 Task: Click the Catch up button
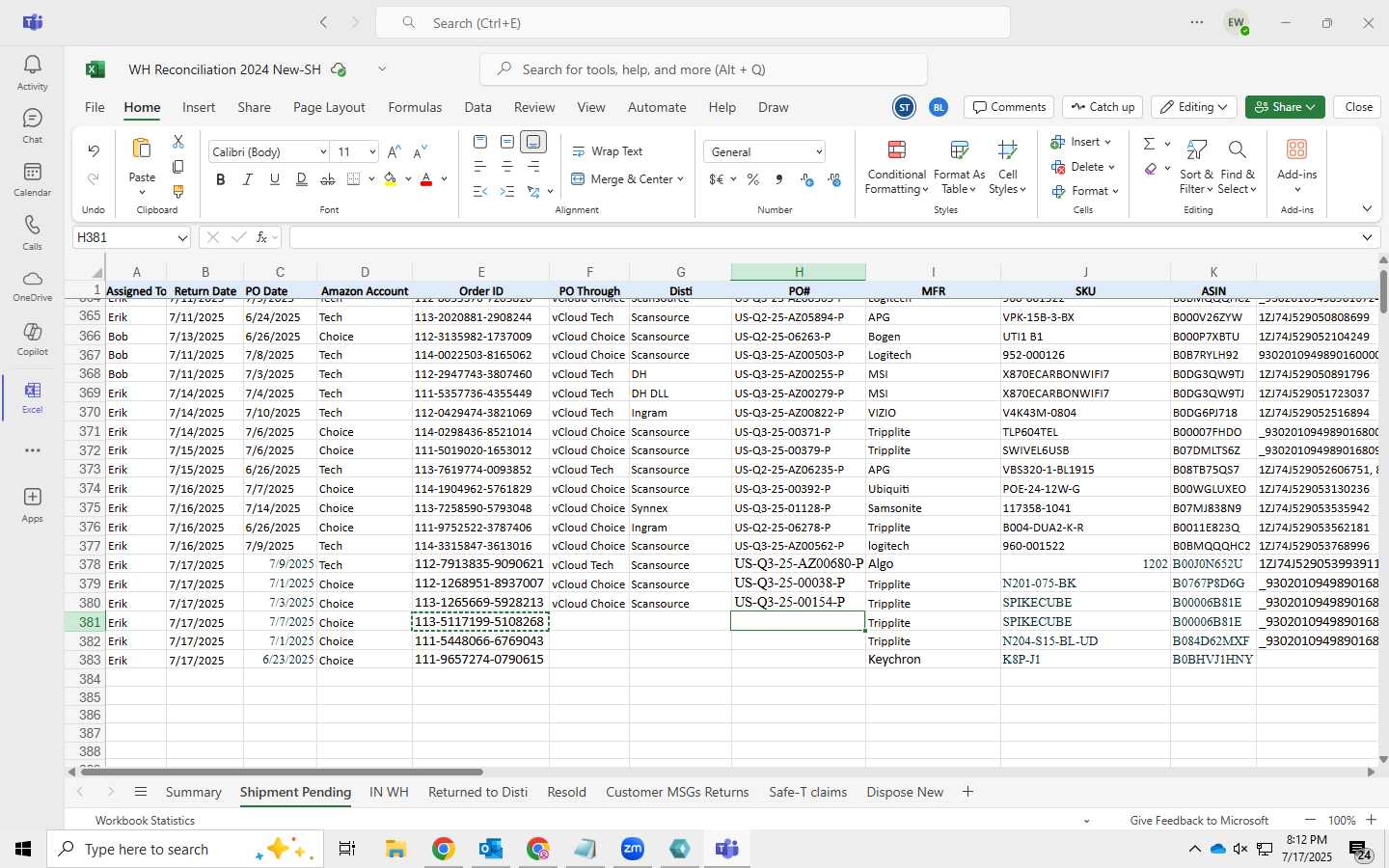(x=1103, y=107)
